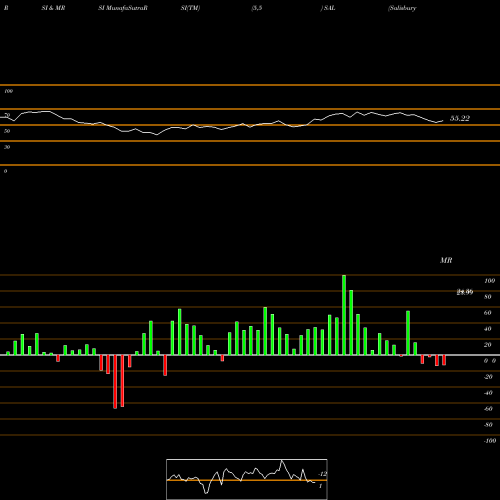Click the -12 value in mini chart
The width and height of the screenshot is (500, 500).
point(323,474)
